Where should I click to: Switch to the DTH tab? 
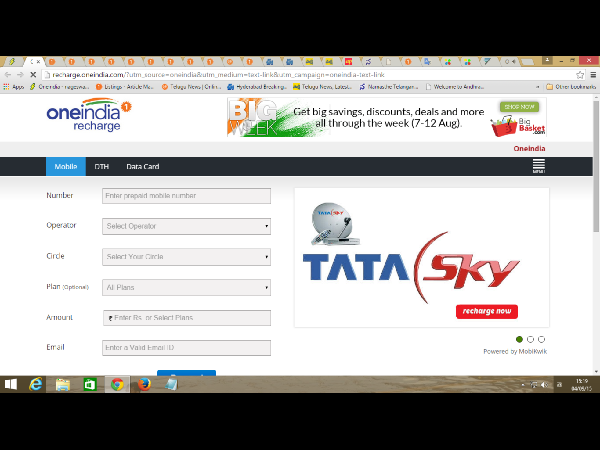click(101, 167)
